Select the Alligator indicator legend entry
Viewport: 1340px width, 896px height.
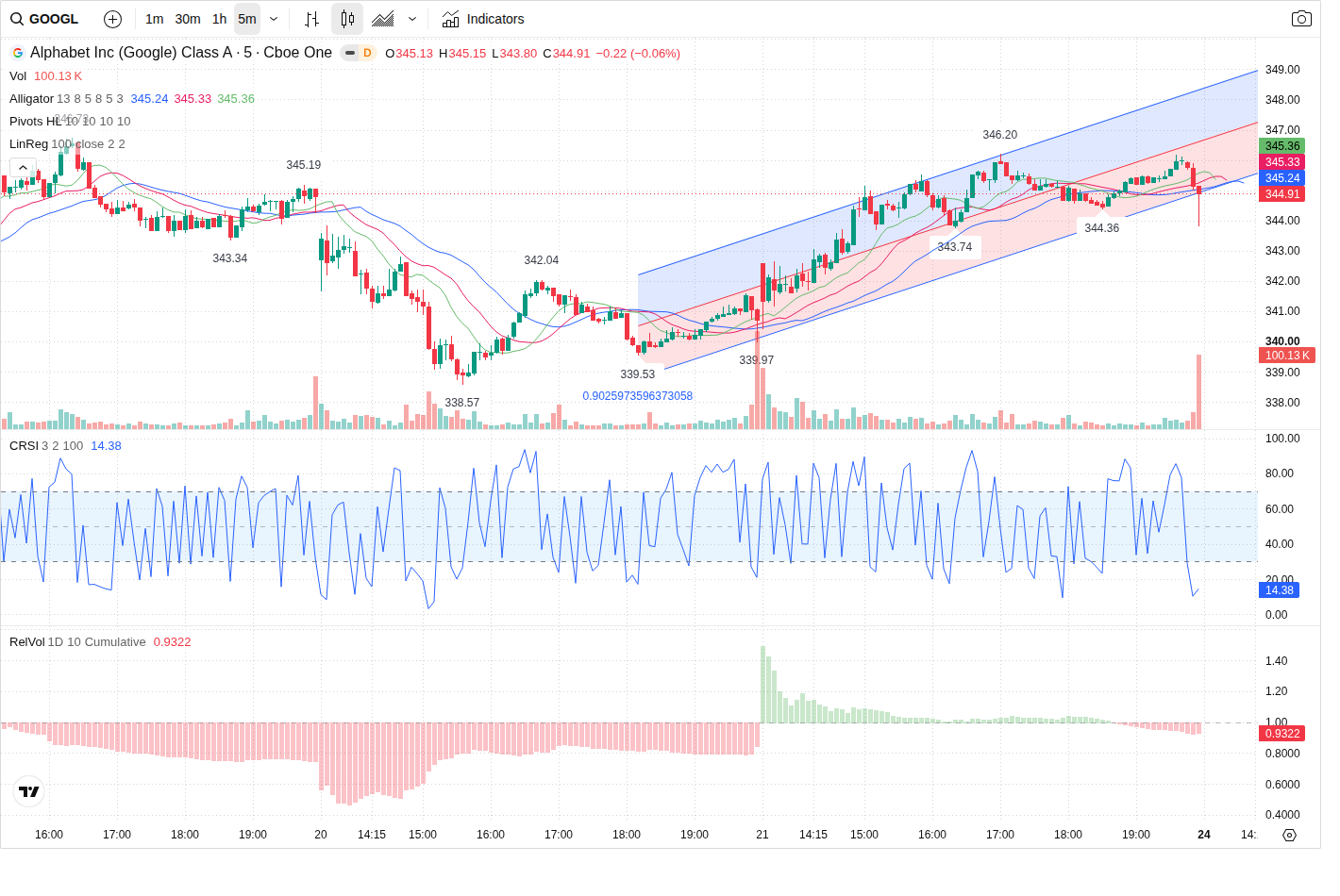click(x=31, y=99)
